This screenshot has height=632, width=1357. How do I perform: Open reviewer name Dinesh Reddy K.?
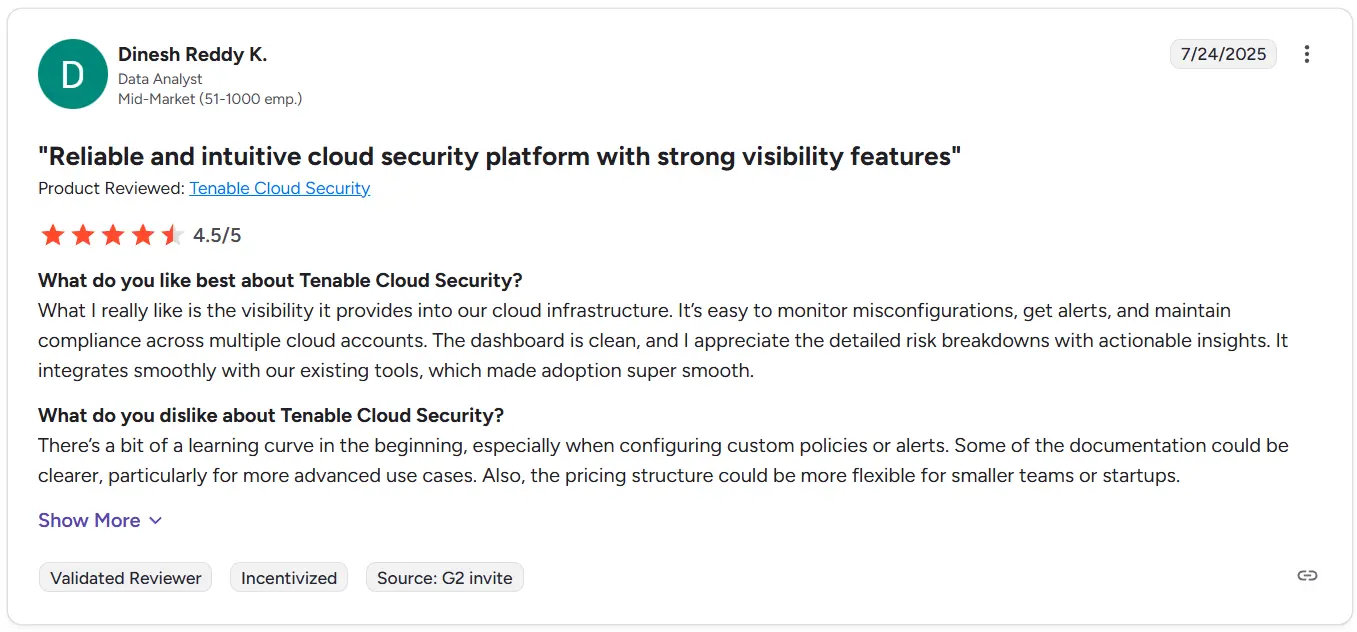[192, 54]
